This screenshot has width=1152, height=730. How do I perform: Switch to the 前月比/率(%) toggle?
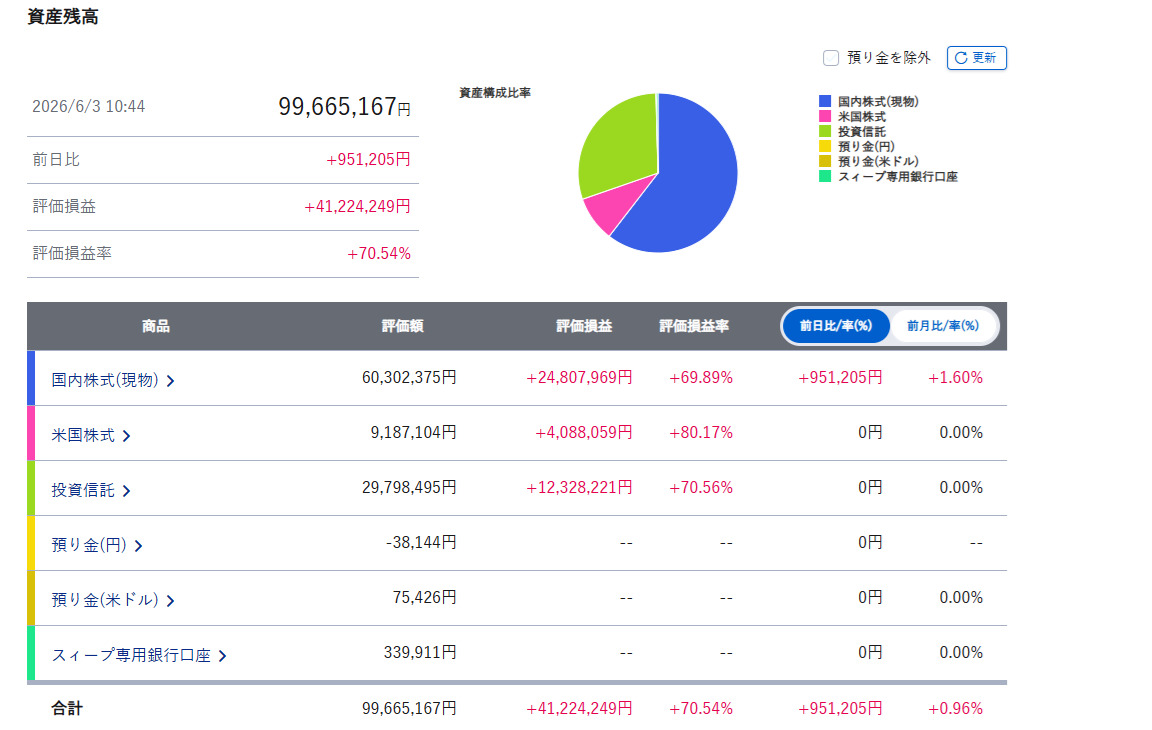pos(943,325)
